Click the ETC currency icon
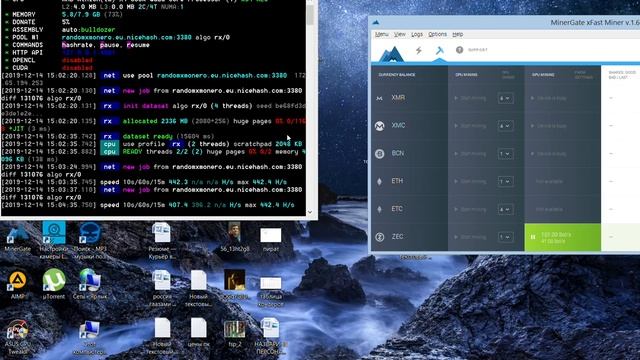The width and height of the screenshot is (640, 360). (x=379, y=209)
